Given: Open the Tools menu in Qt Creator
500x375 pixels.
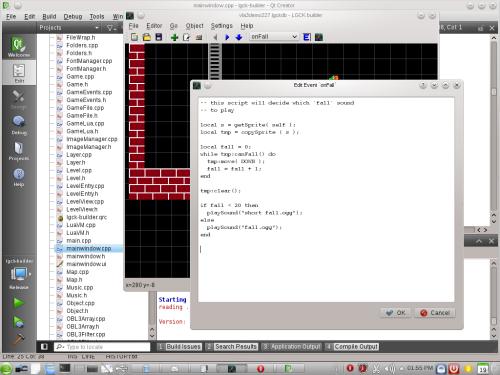Looking at the screenshot, I should click(97, 16).
